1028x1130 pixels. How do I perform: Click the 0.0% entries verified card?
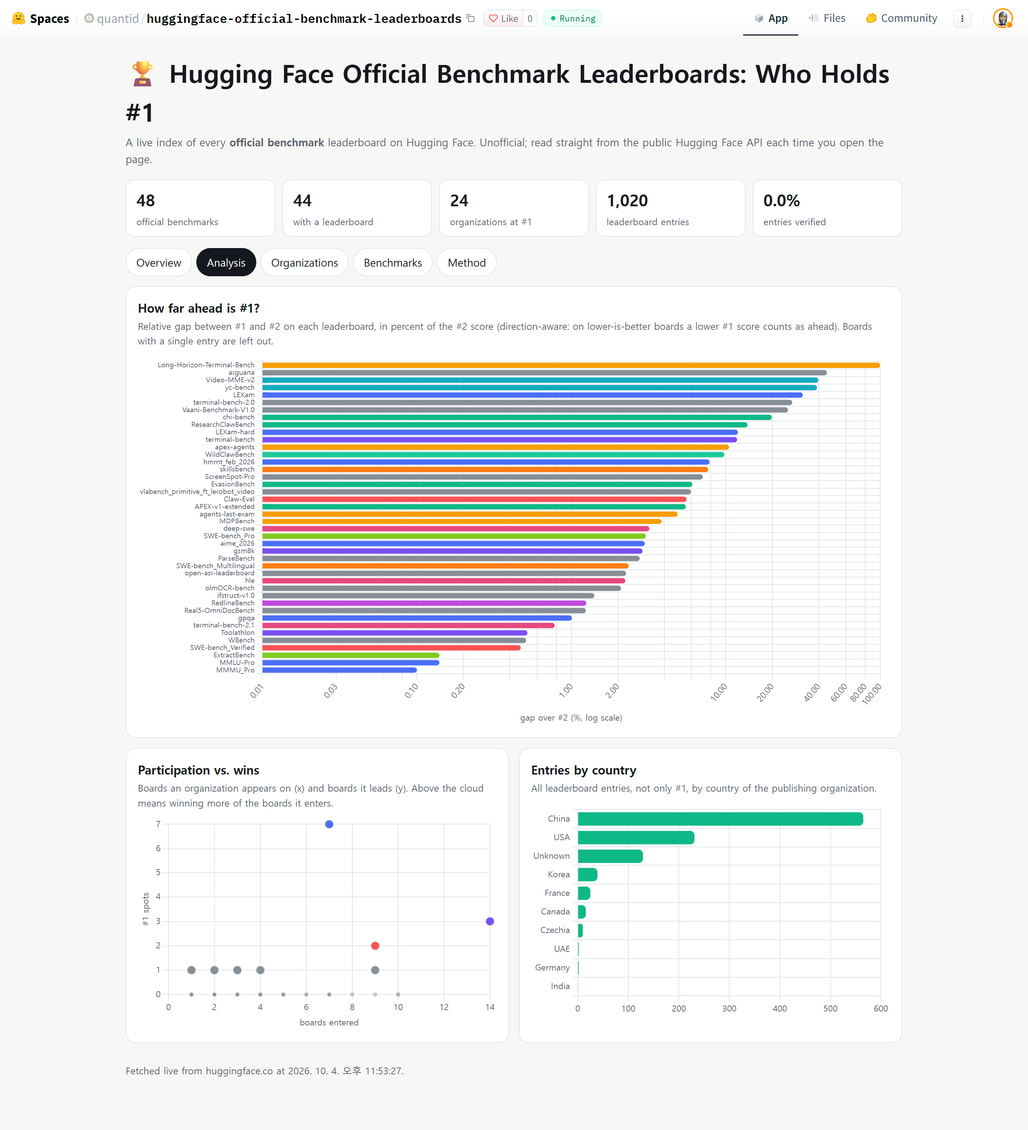pyautogui.click(x=827, y=208)
